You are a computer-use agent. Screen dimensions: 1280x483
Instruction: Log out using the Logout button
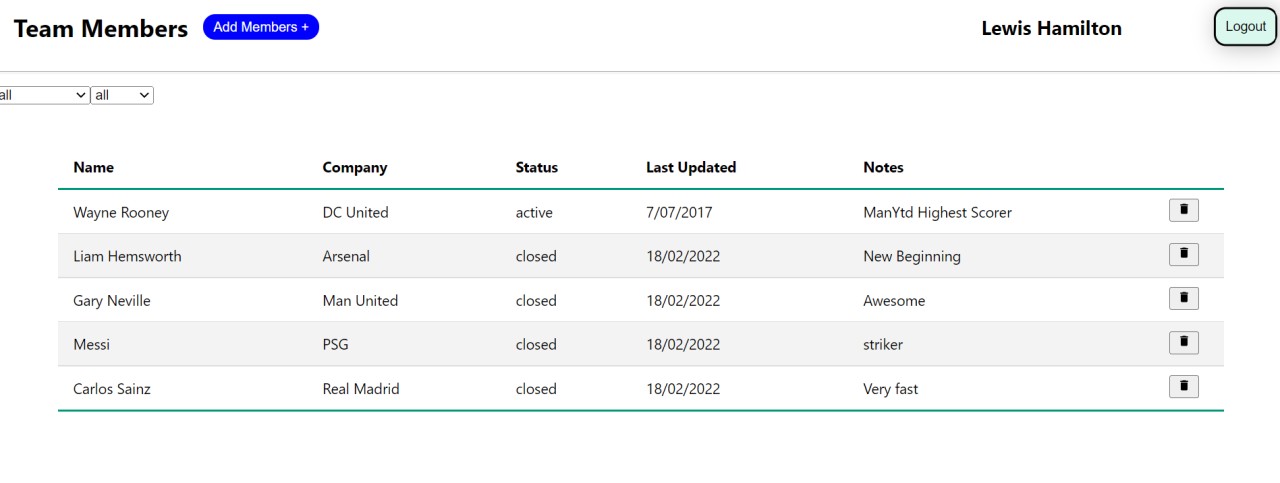[1246, 27]
